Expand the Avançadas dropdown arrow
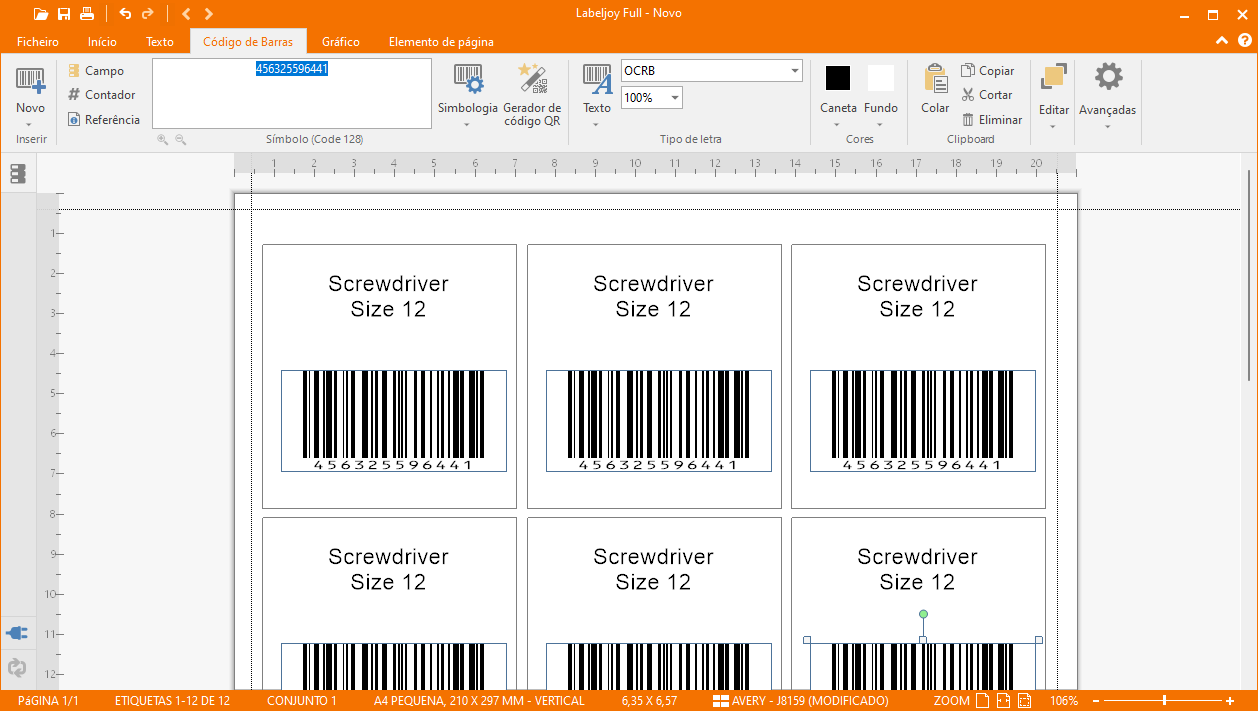This screenshot has height=711, width=1258. 1108,126
